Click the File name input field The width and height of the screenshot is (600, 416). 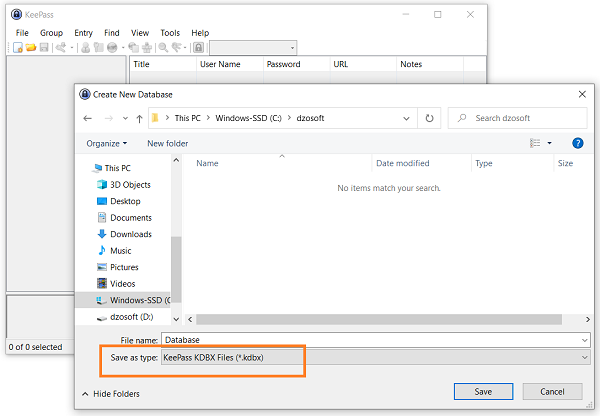(x=376, y=340)
